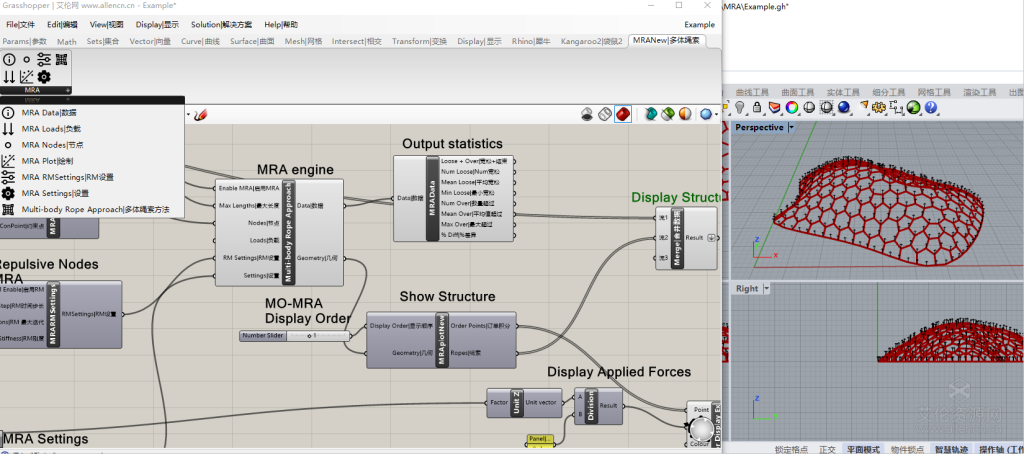Open the 曲线工具 tab in Rhino
The height and width of the screenshot is (454, 1024).
click(752, 92)
